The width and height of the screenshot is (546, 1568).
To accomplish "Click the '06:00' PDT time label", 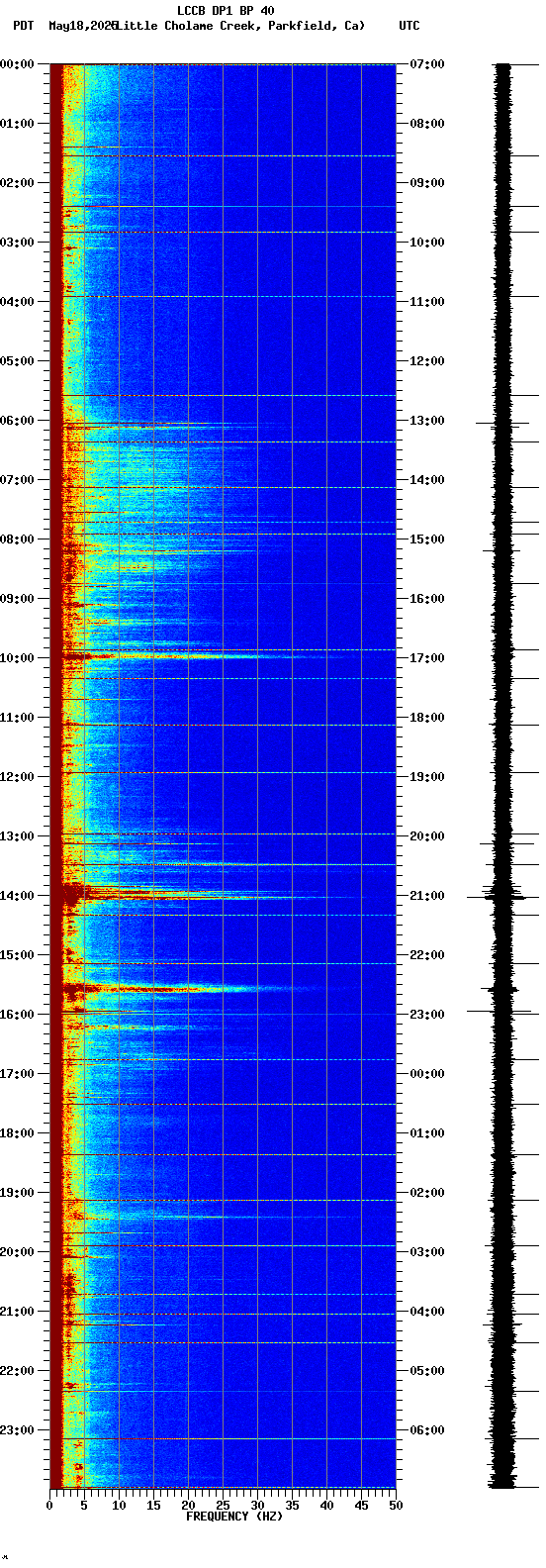I will pos(18,421).
